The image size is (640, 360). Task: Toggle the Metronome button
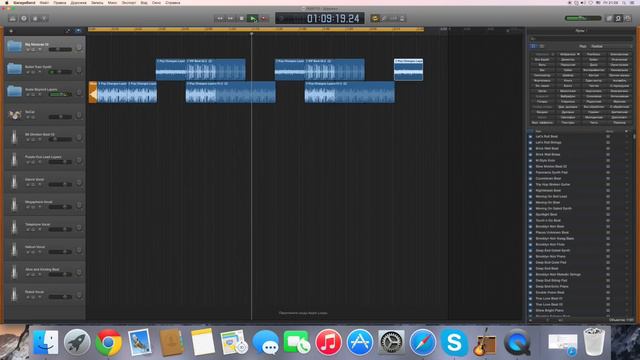pos(402,18)
